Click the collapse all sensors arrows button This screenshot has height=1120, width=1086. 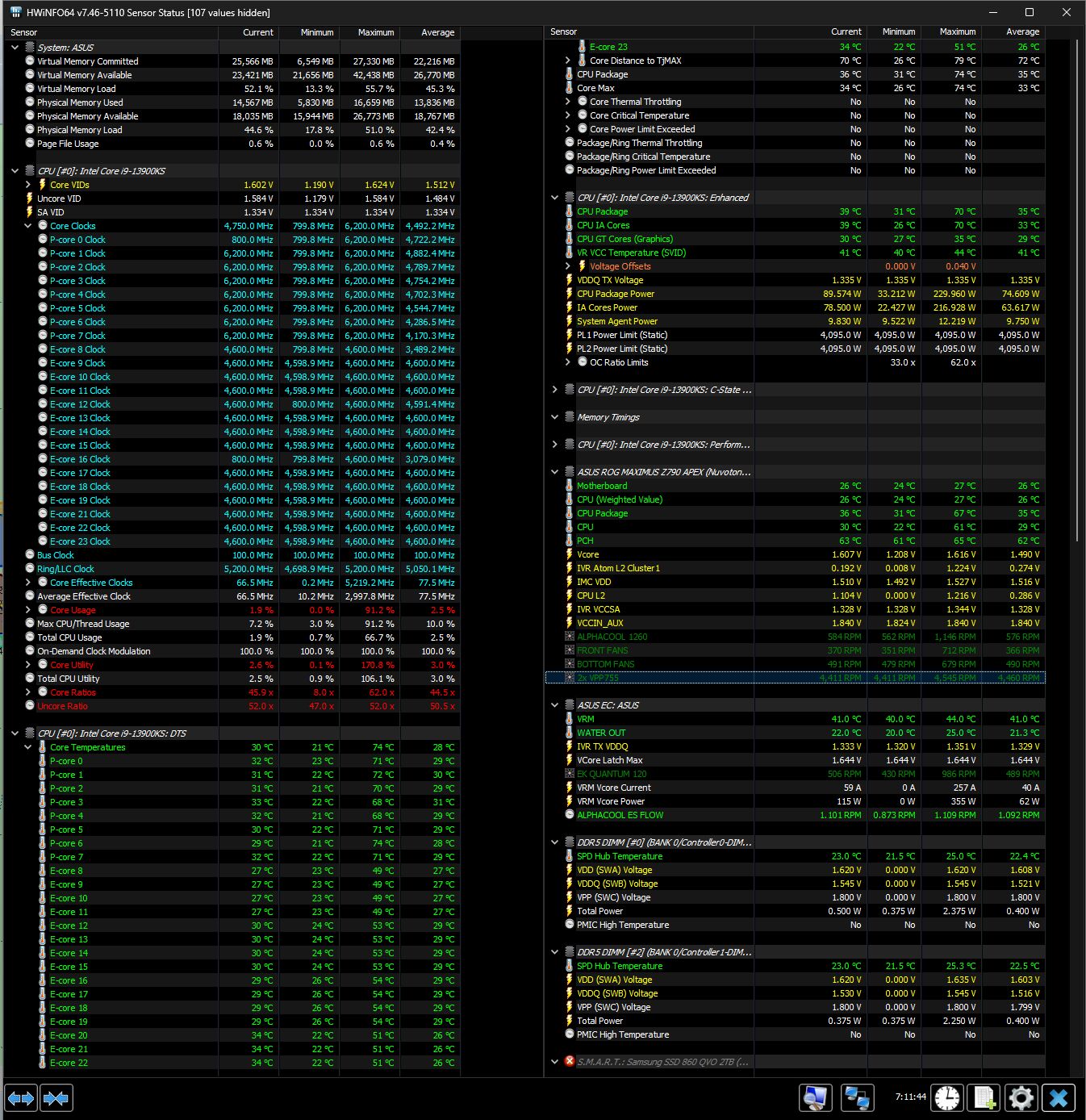point(56,1098)
